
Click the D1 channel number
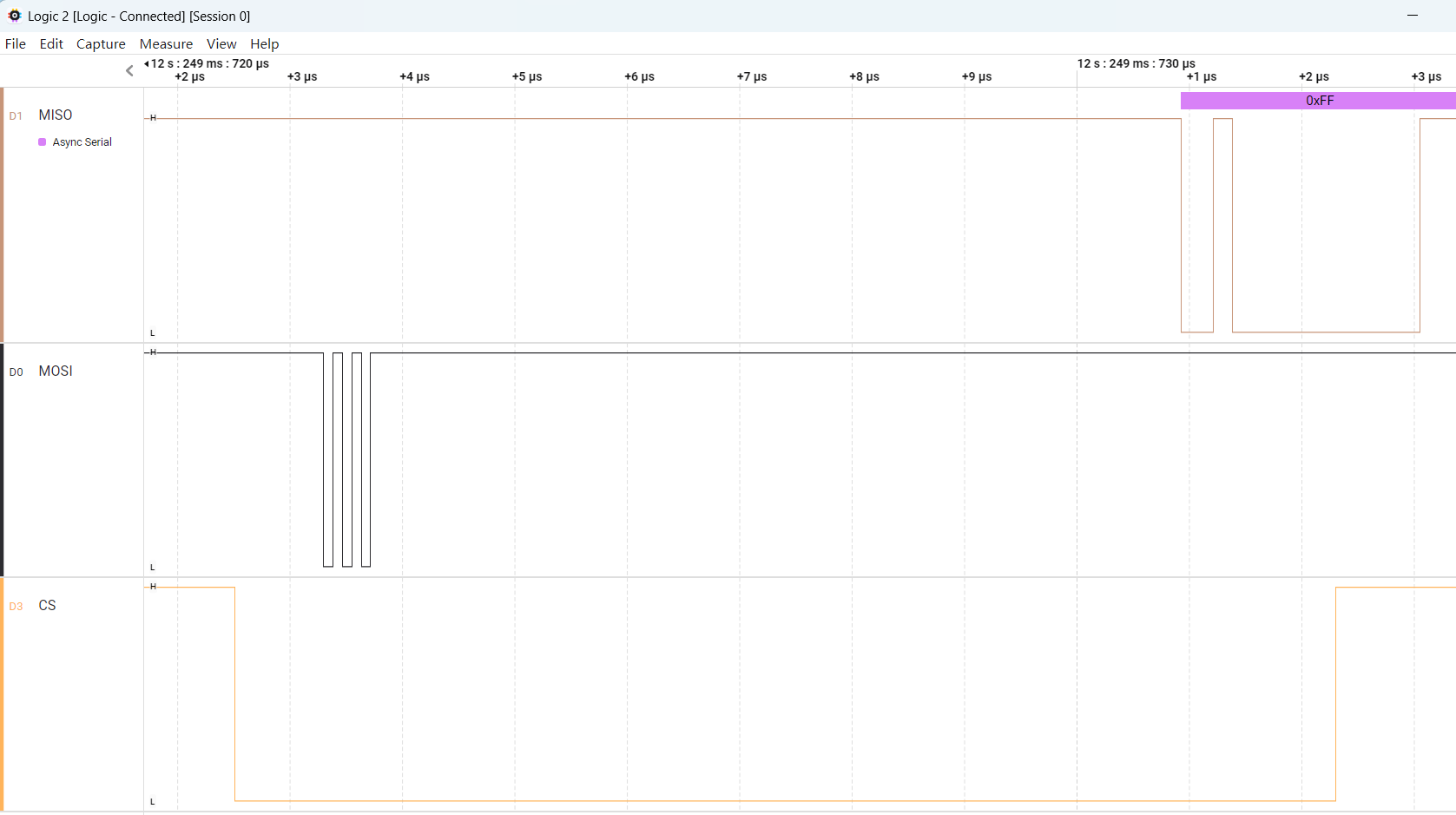pyautogui.click(x=16, y=116)
